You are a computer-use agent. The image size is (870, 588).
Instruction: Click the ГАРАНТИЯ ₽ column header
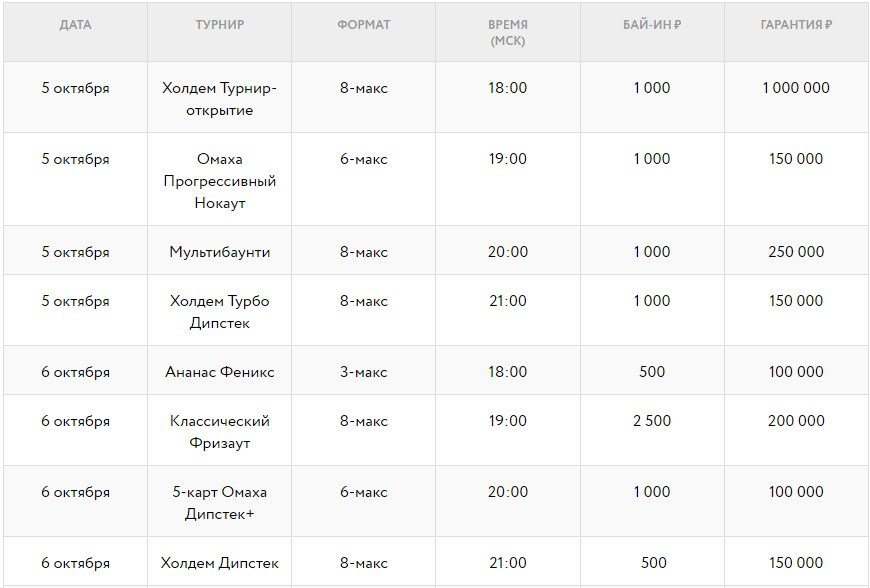click(796, 25)
